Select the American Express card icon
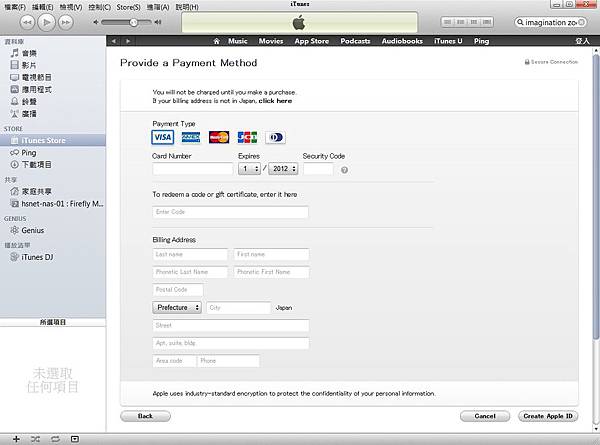This screenshot has height=445, width=600. tap(191, 137)
